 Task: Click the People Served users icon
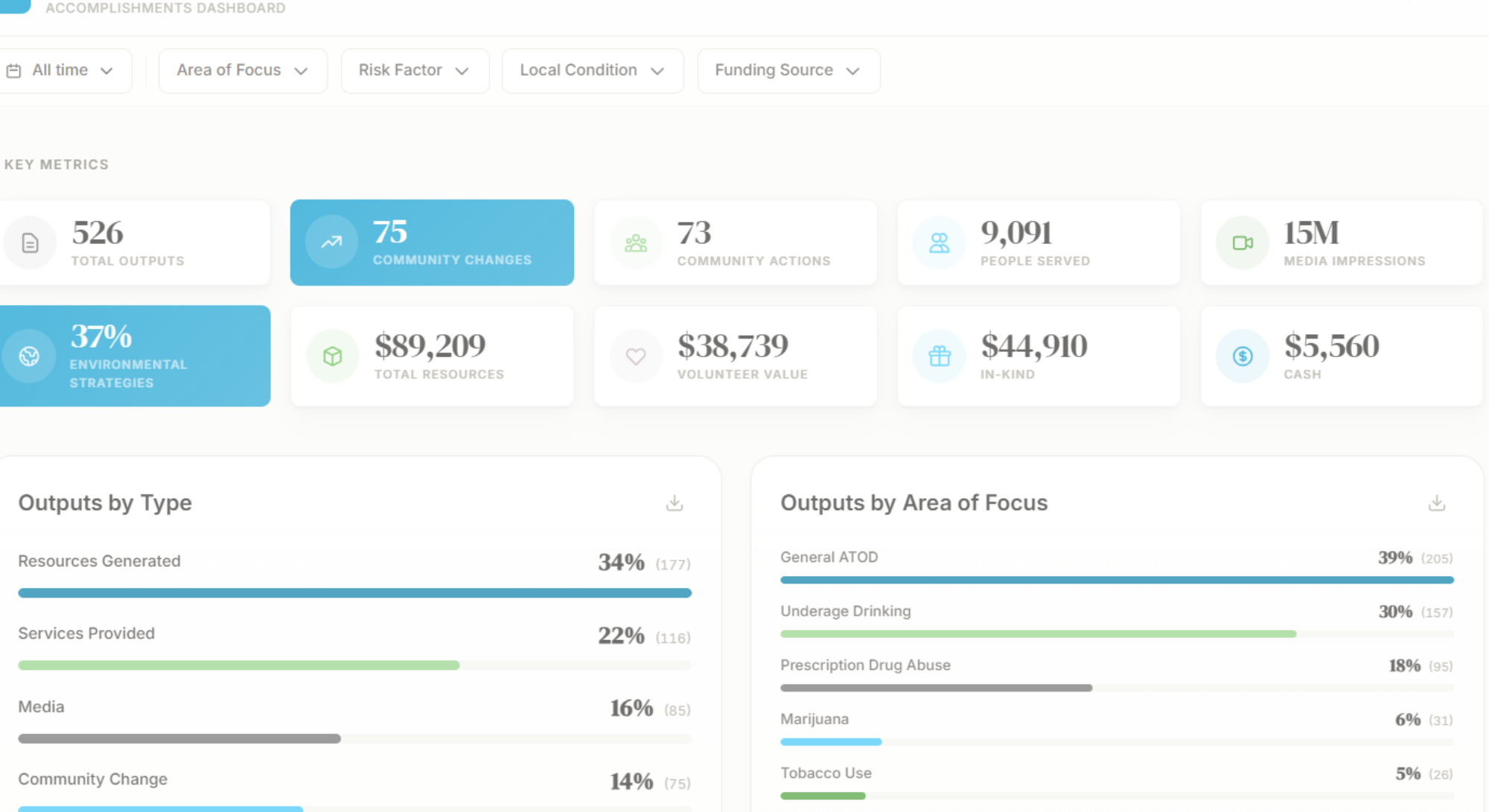pos(940,243)
